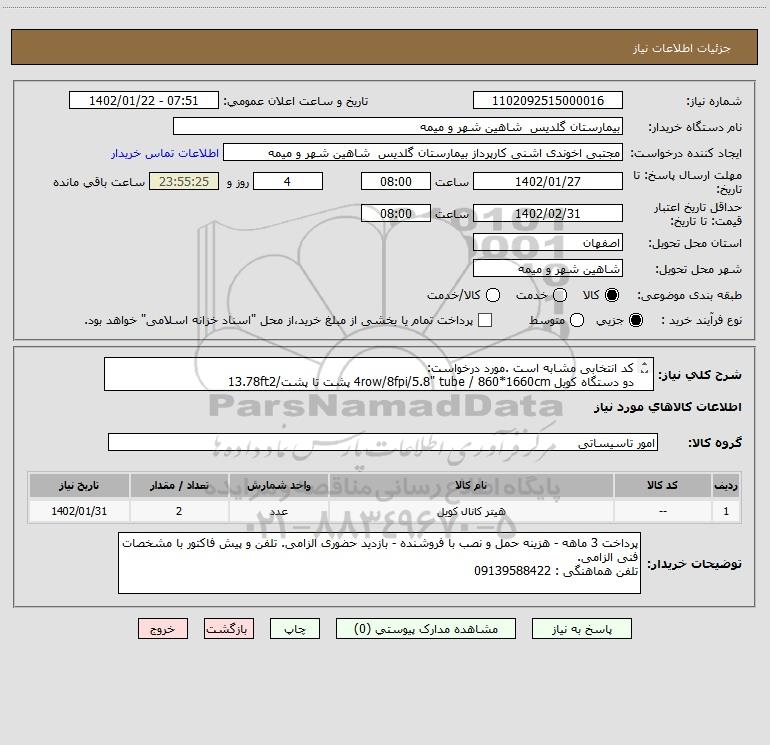This screenshot has height=745, width=770.
Task: Select the جزیی purchase type radio
Action: click(x=635, y=320)
